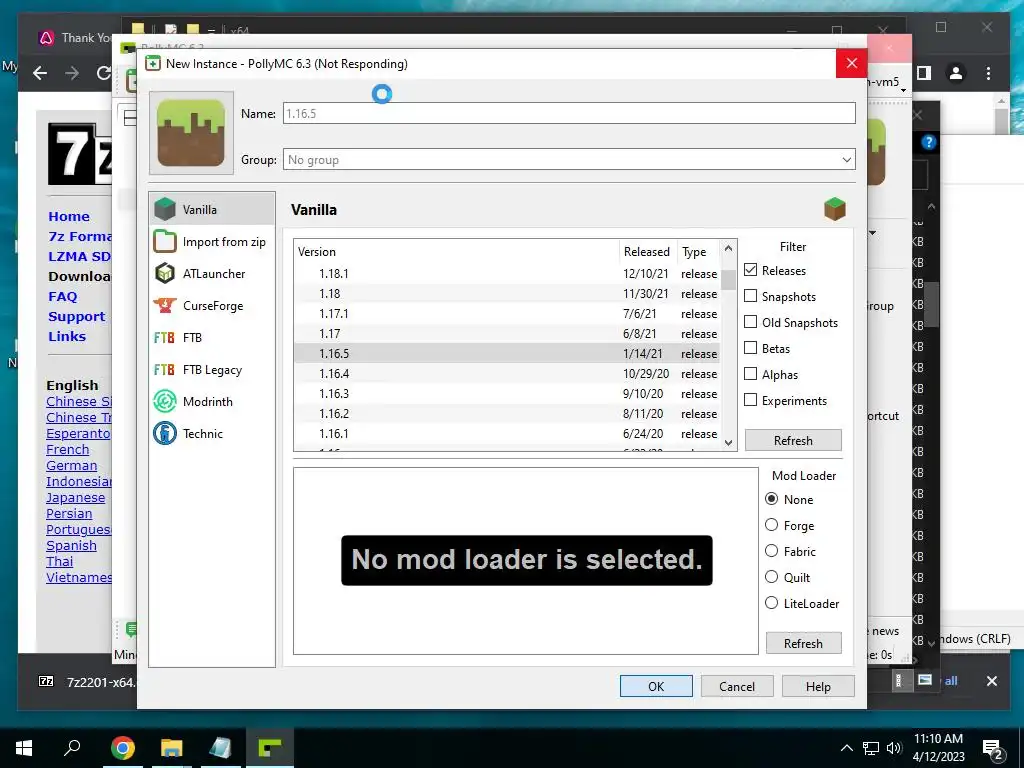The width and height of the screenshot is (1024, 768).
Task: Select the FTB icon entry
Action: point(165,337)
